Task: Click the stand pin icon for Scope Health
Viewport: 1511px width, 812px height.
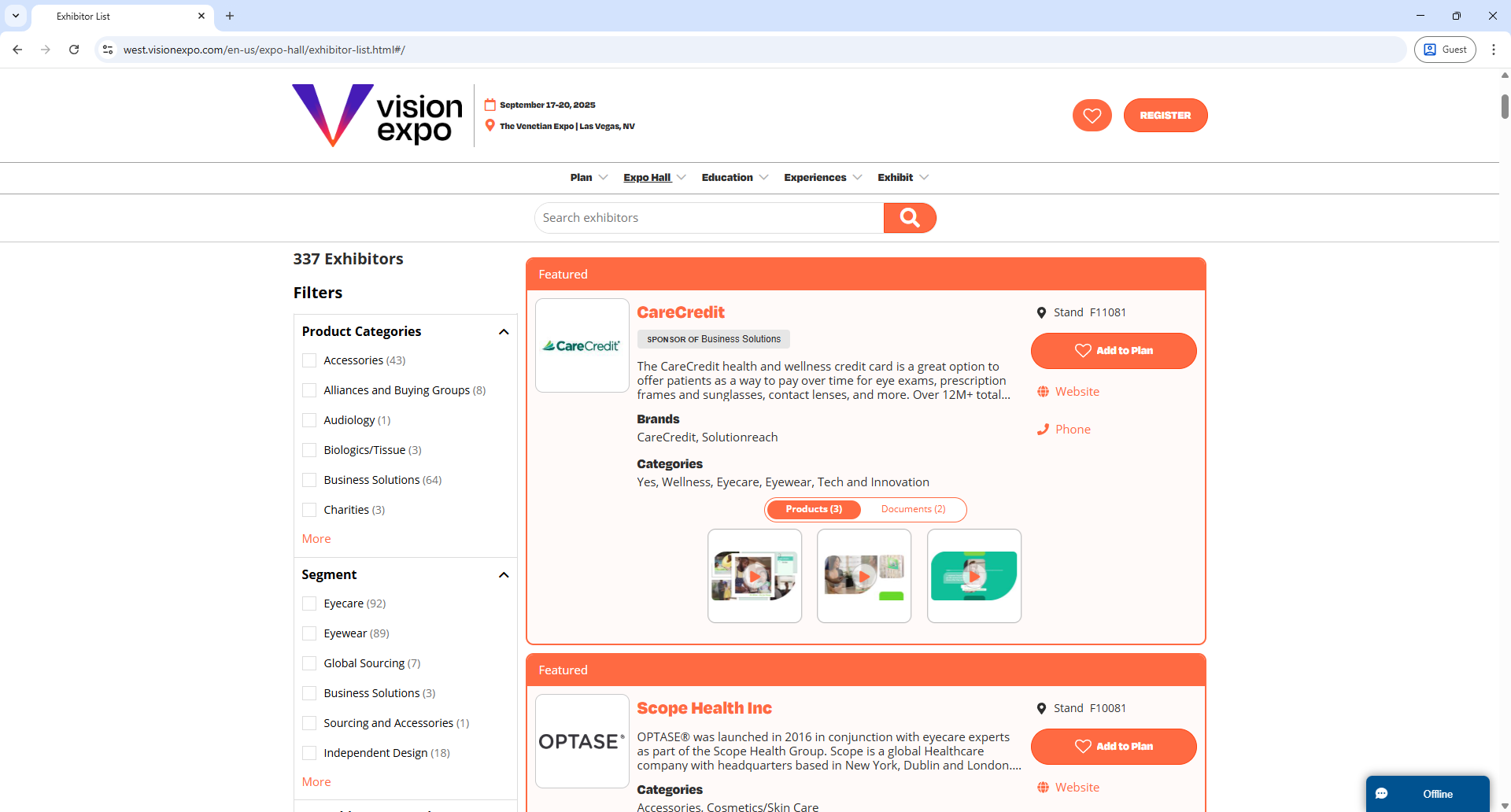Action: coord(1041,707)
